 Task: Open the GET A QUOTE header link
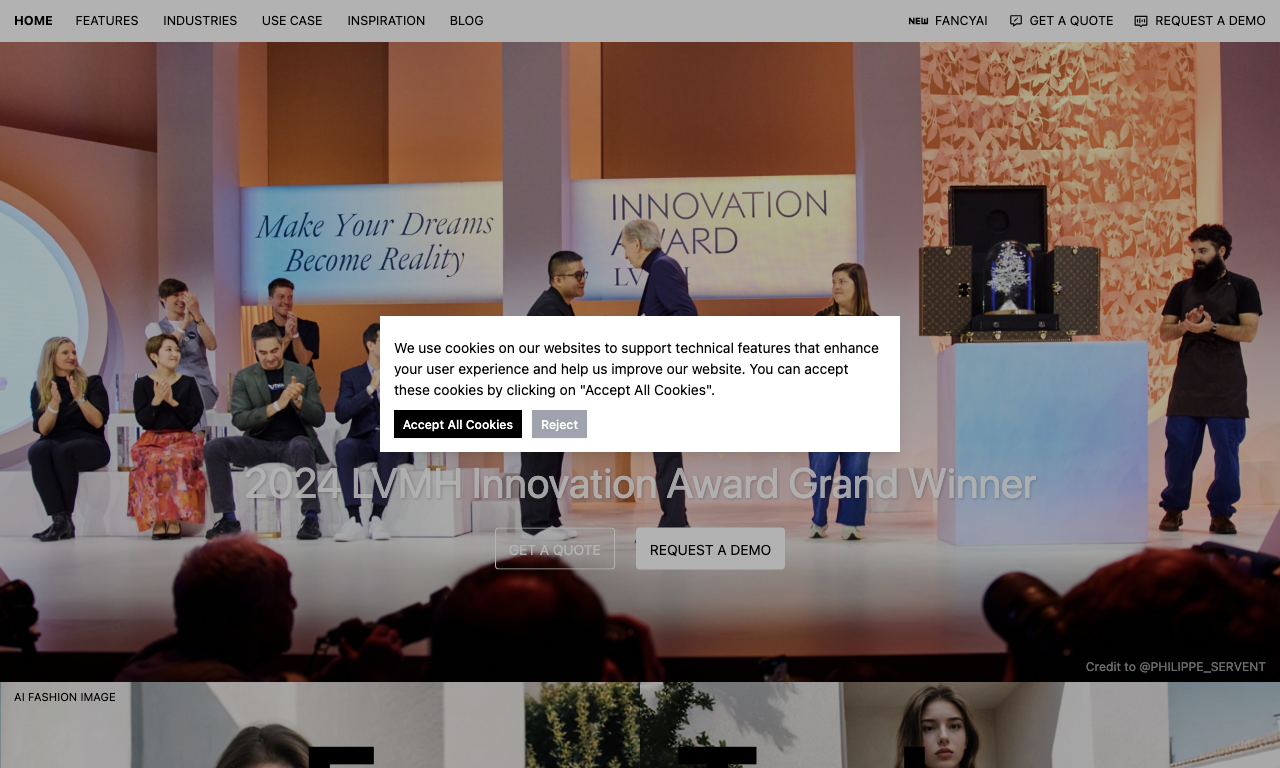[1071, 20]
